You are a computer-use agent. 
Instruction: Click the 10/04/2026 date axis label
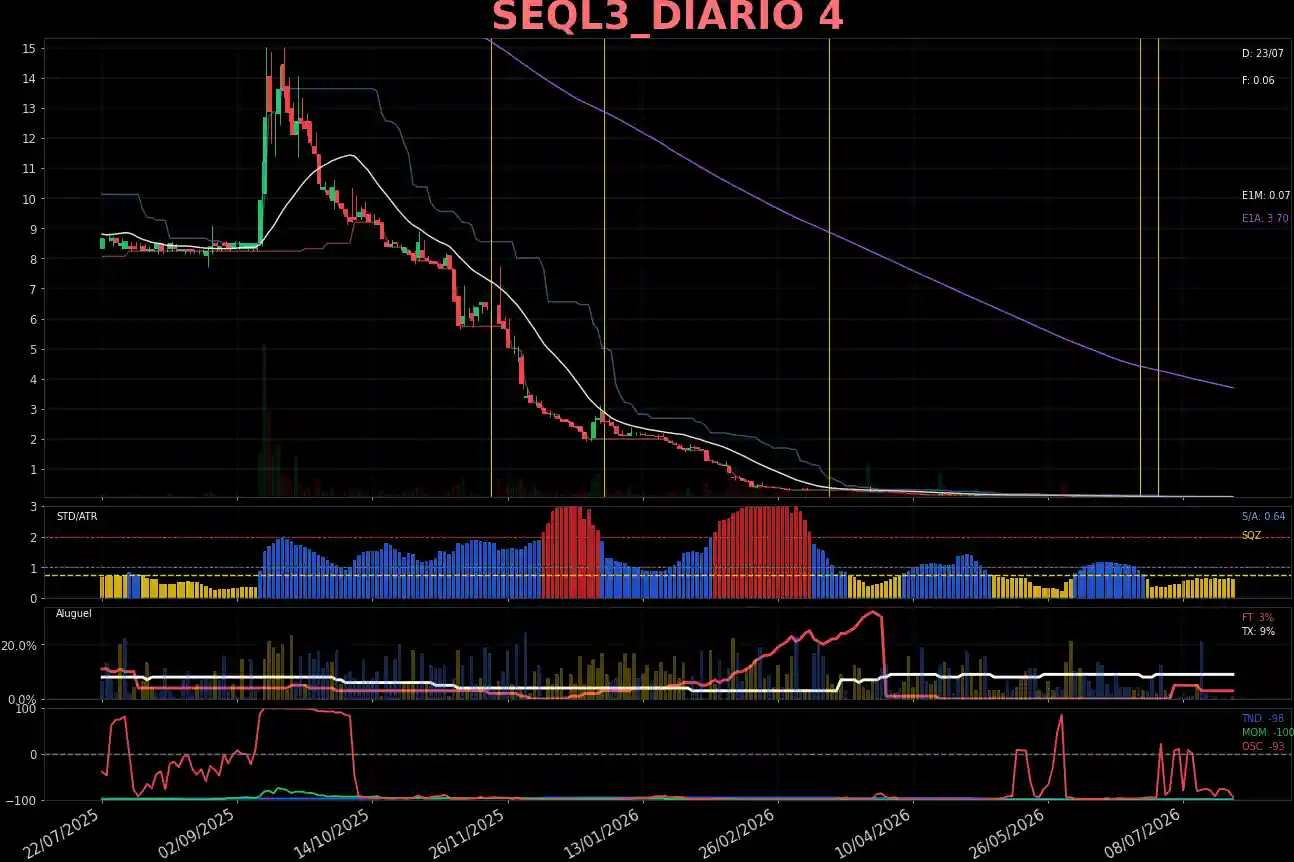(x=872, y=832)
